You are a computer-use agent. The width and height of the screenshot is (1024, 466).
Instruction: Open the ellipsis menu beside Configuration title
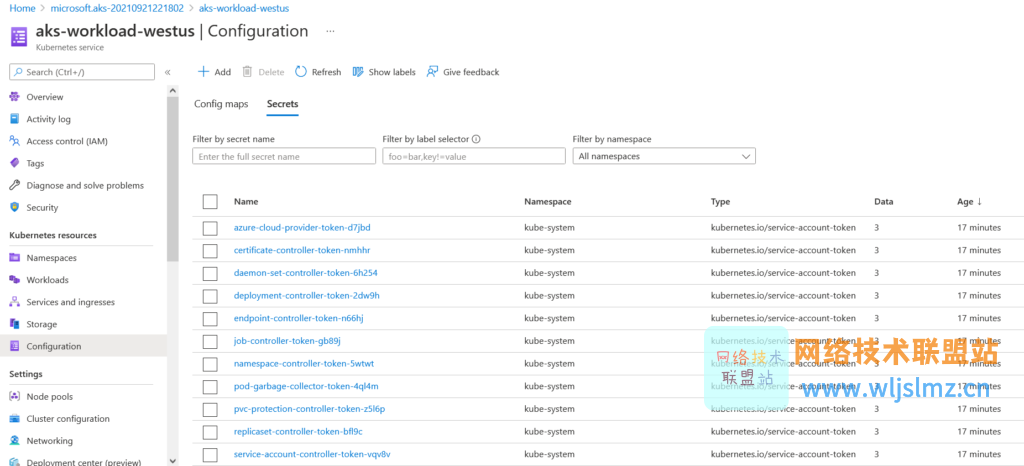(330, 31)
